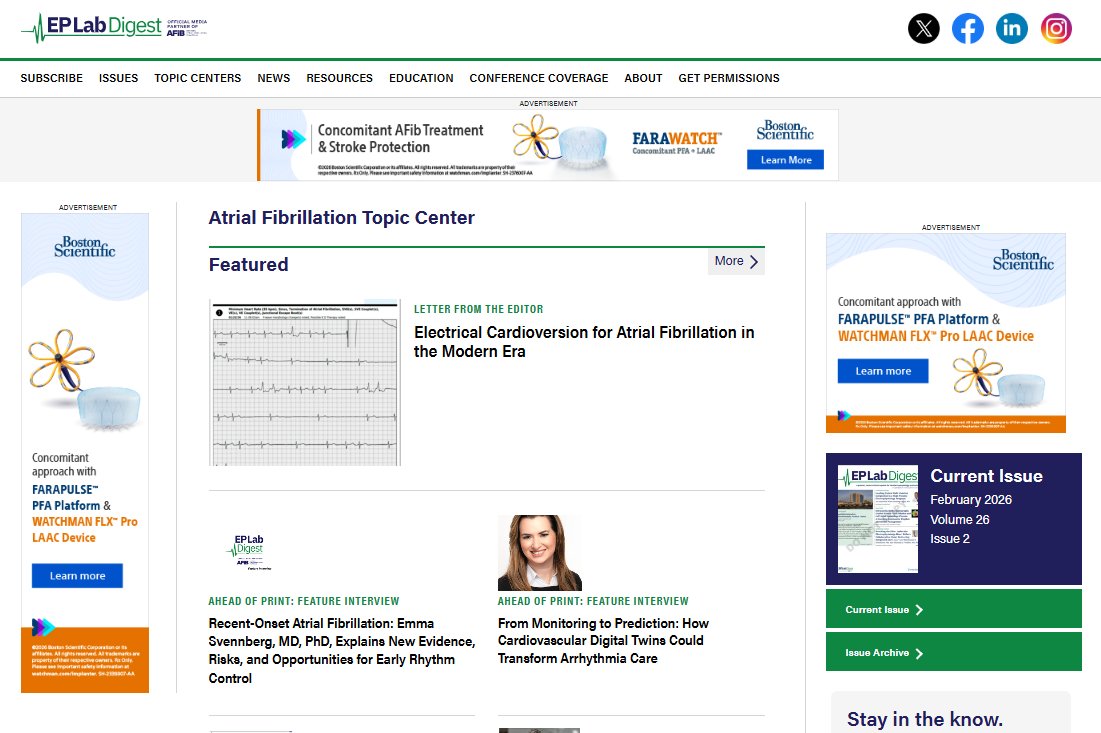Open the Get Permissions menu item

click(x=729, y=78)
